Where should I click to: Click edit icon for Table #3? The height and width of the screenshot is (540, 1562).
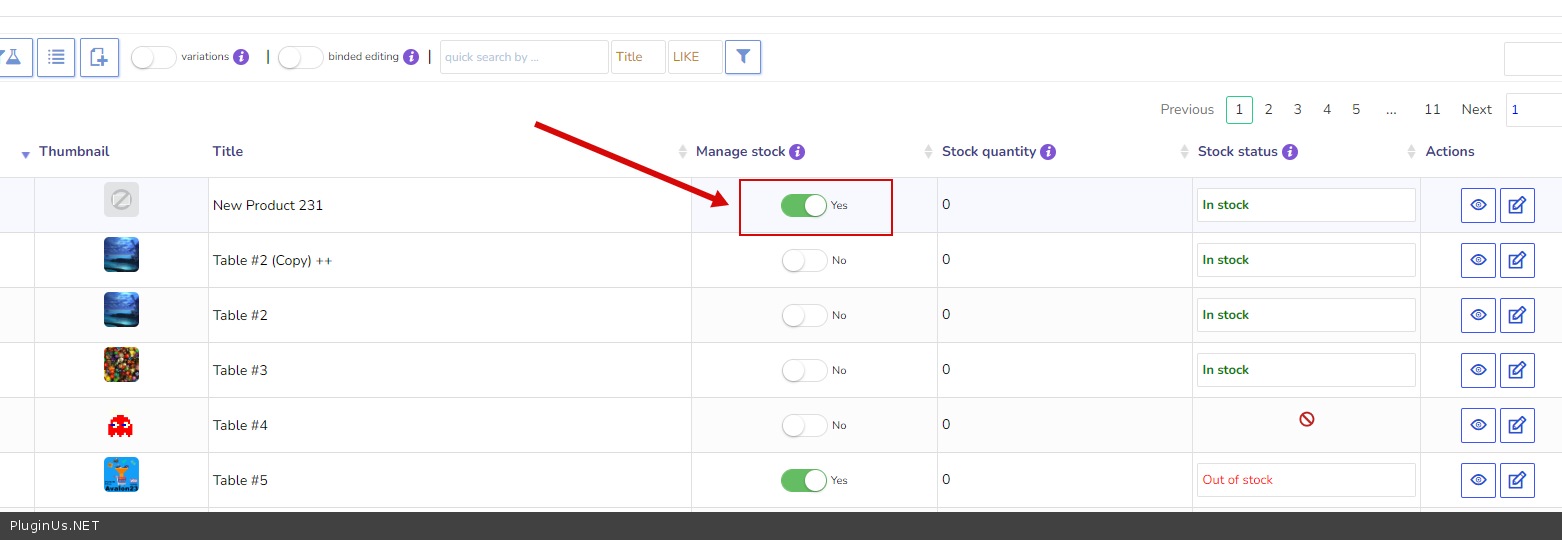pyautogui.click(x=1517, y=370)
